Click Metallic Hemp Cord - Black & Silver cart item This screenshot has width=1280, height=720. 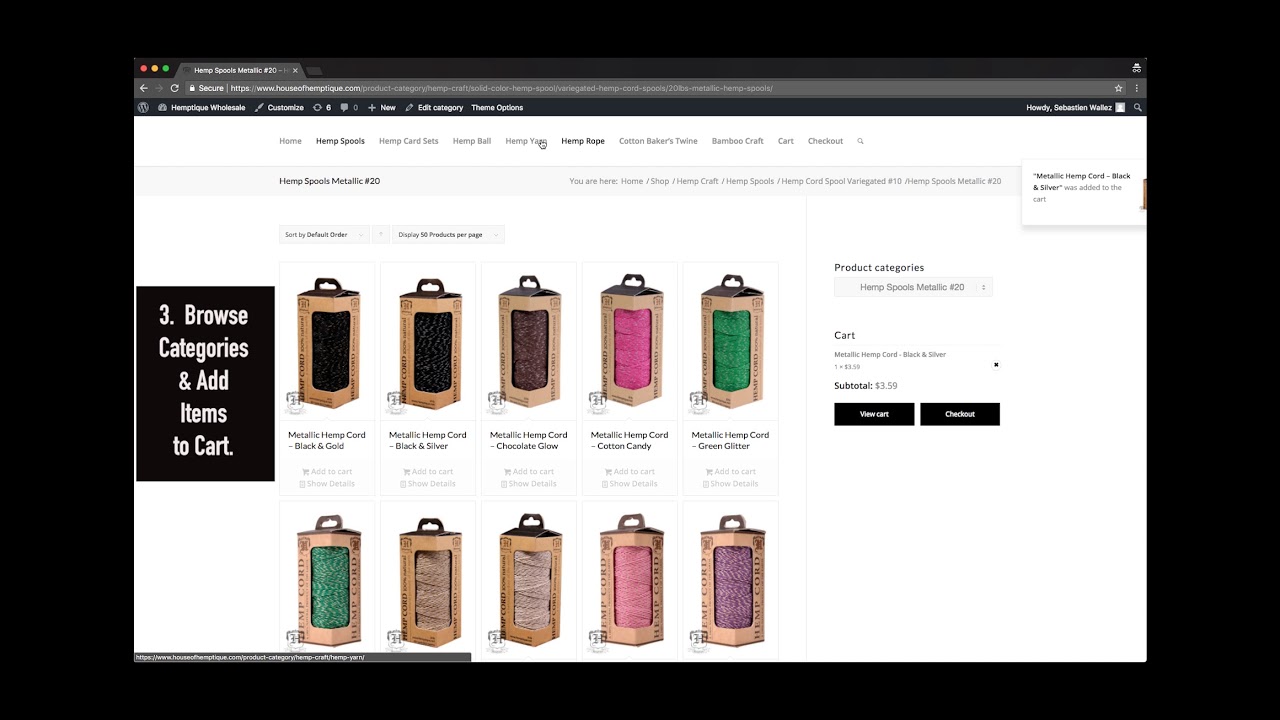(890, 354)
